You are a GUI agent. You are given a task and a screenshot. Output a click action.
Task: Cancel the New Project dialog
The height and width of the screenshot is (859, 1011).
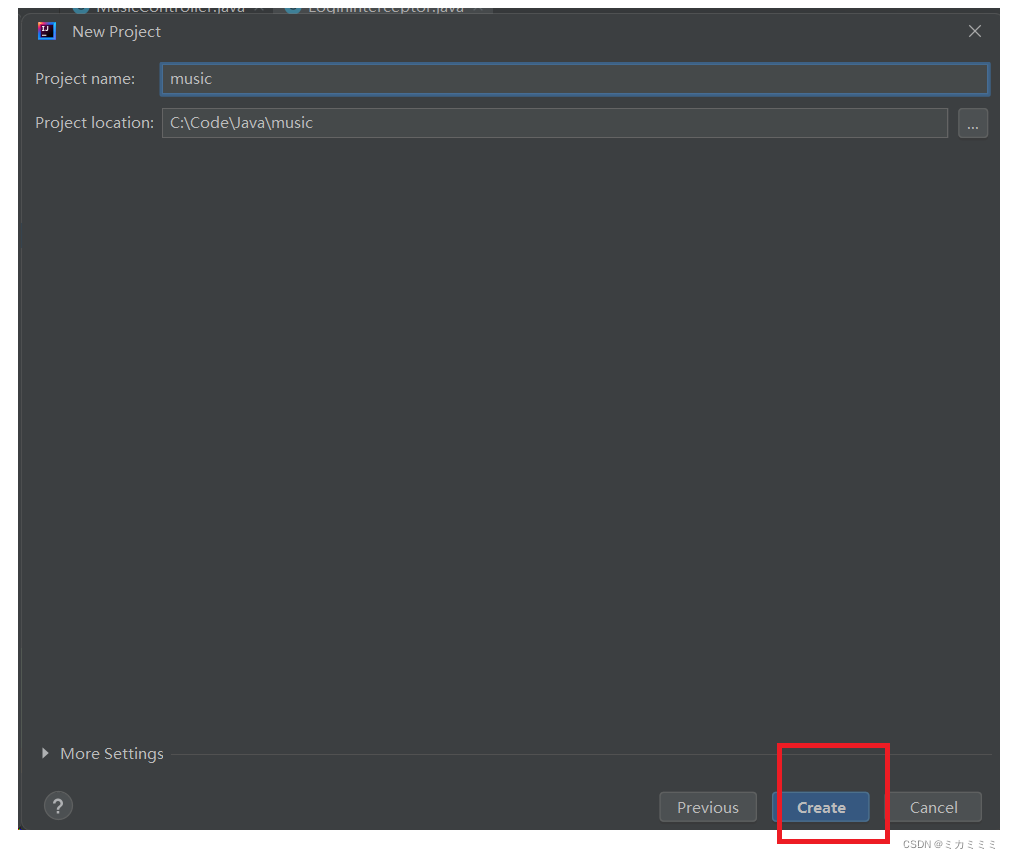pos(933,807)
